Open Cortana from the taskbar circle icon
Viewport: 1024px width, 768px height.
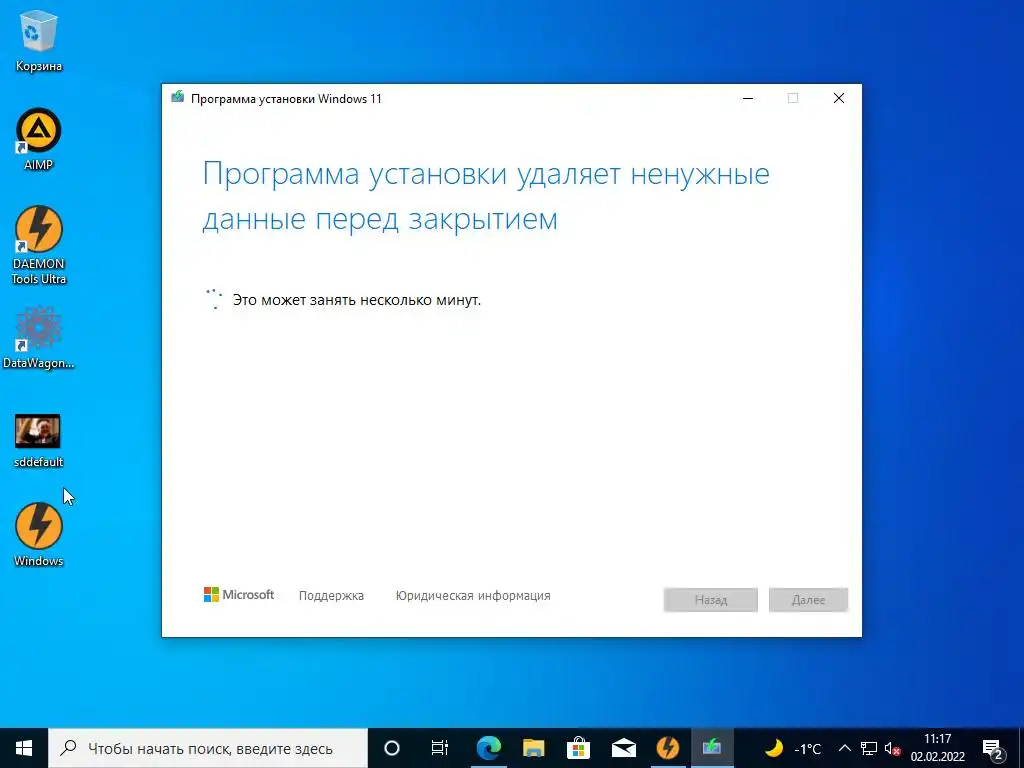391,748
